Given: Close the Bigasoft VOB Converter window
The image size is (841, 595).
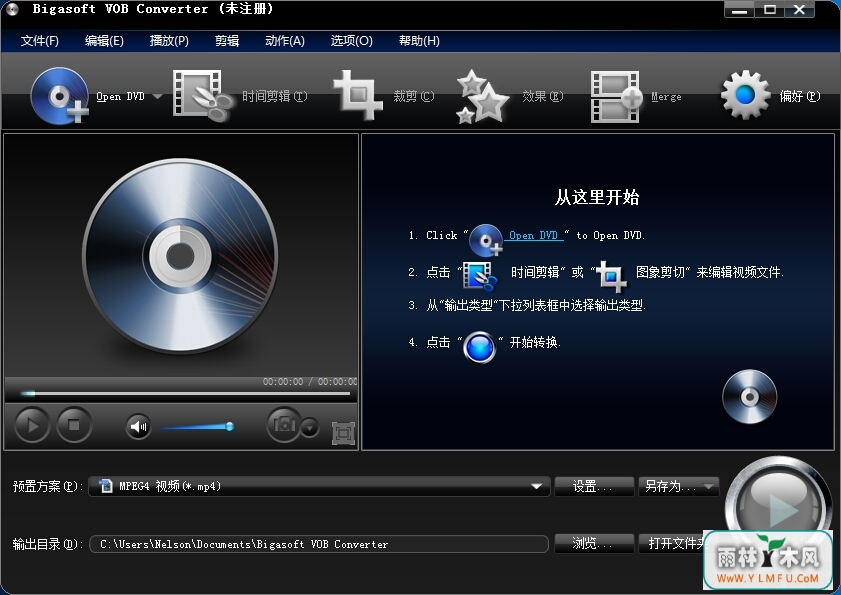Looking at the screenshot, I should [799, 10].
